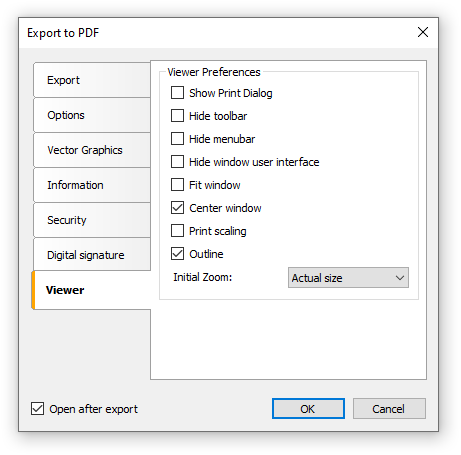Screen dimensions: 461x455
Task: Click the Actual size dropdown arrow
Action: click(400, 278)
